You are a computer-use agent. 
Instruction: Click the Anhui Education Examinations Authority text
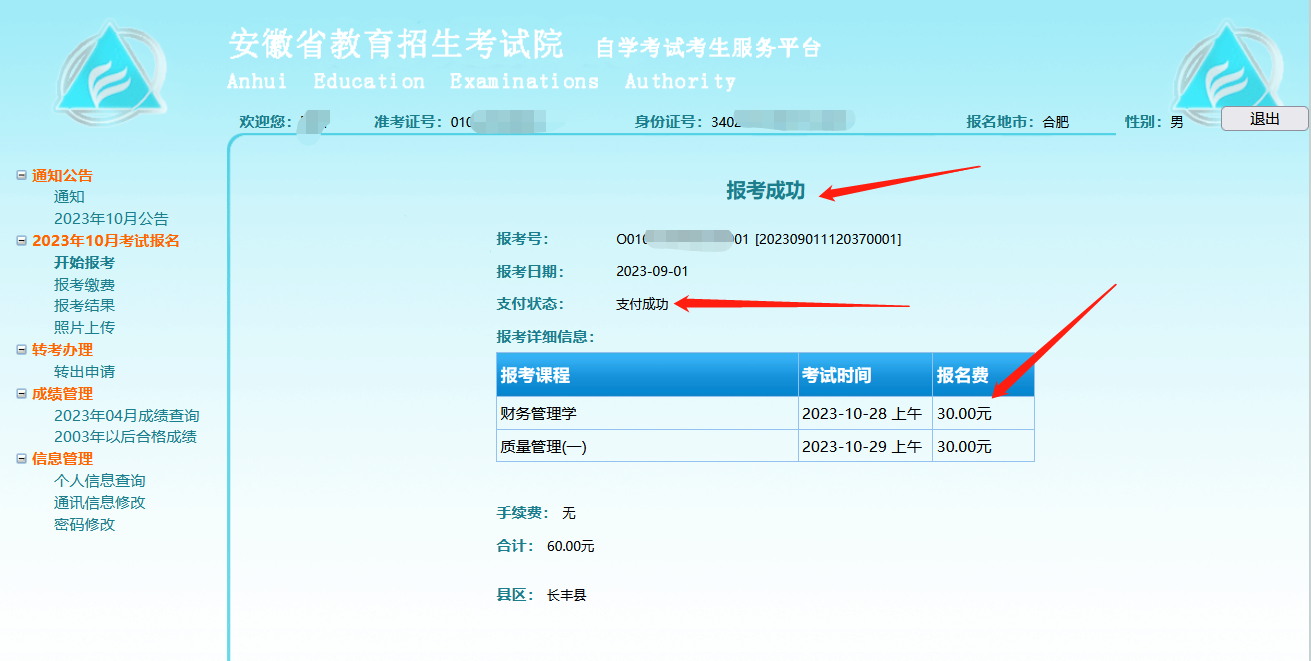[482, 81]
